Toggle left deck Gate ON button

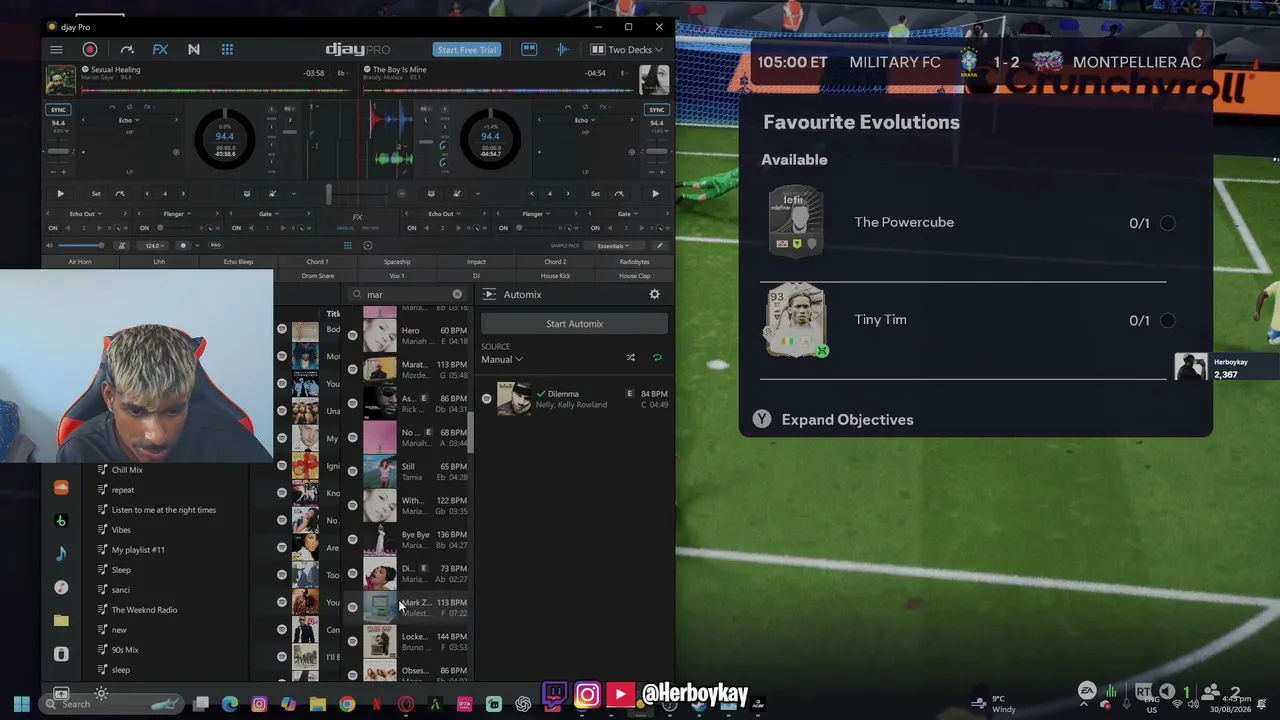[236, 228]
